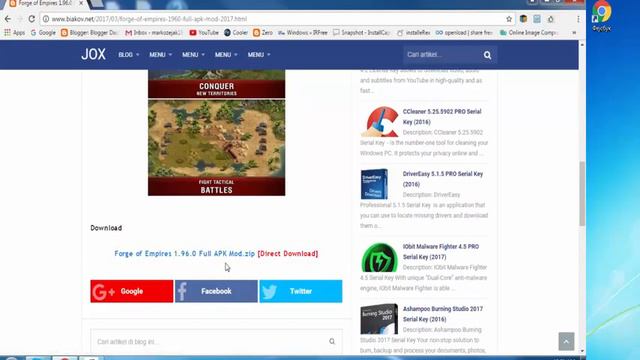Share the post on Facebook

tap(216, 291)
